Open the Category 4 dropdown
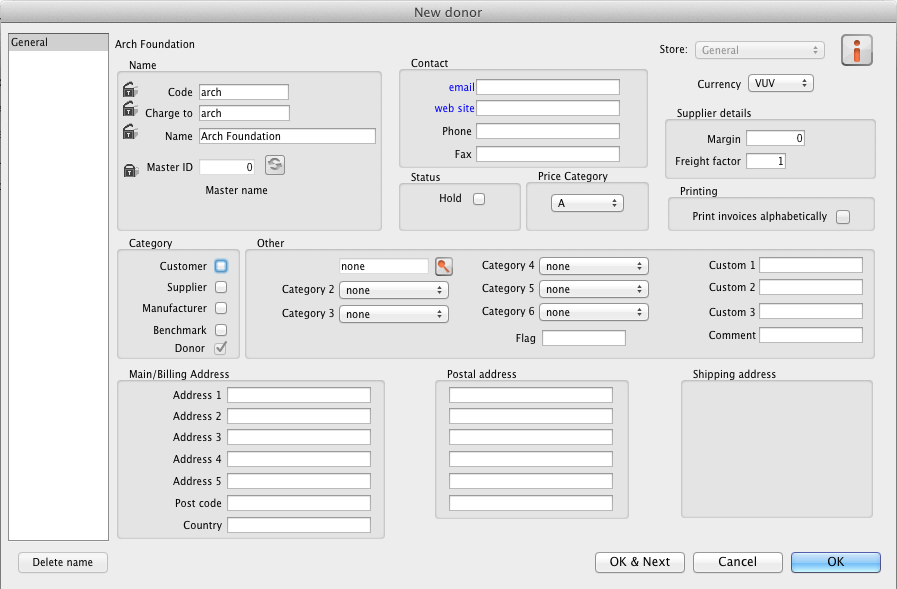Image resolution: width=897 pixels, height=589 pixels. tap(594, 266)
